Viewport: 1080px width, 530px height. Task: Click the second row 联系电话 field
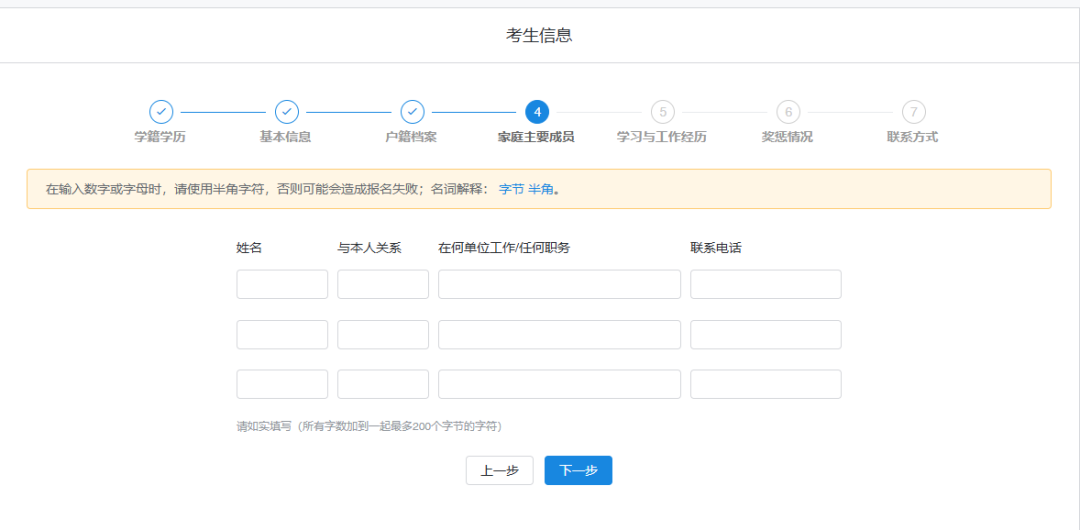(x=766, y=335)
